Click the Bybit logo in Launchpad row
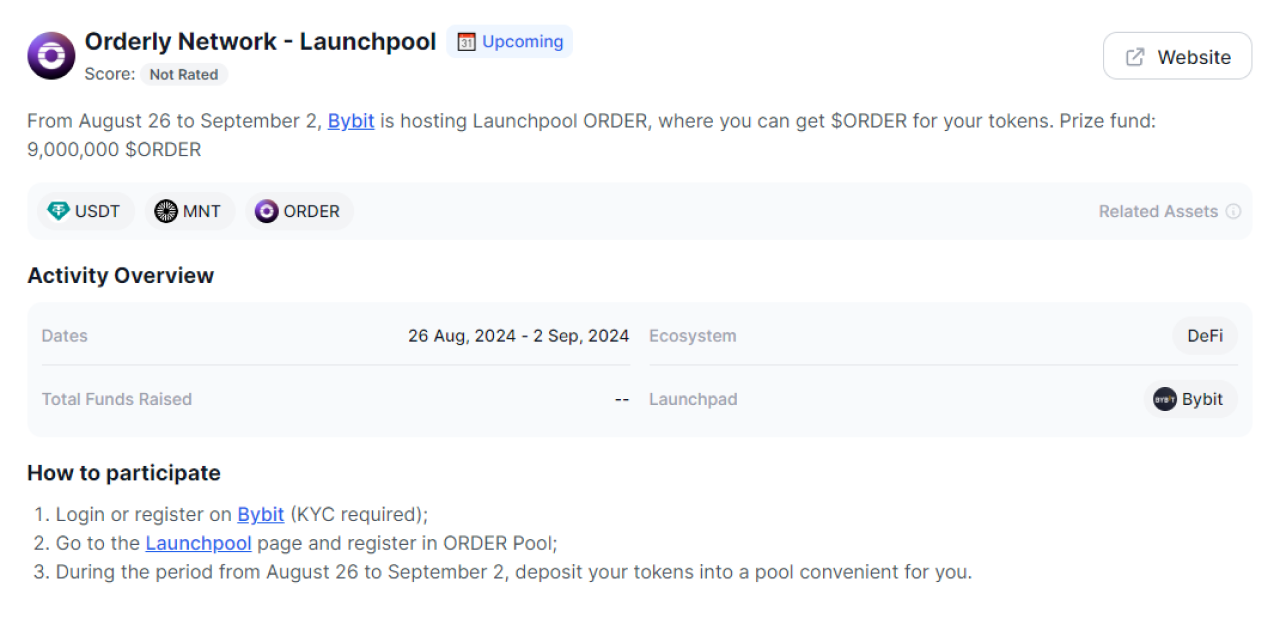Screen dimensions: 1280x620 pyautogui.click(x=1165, y=399)
